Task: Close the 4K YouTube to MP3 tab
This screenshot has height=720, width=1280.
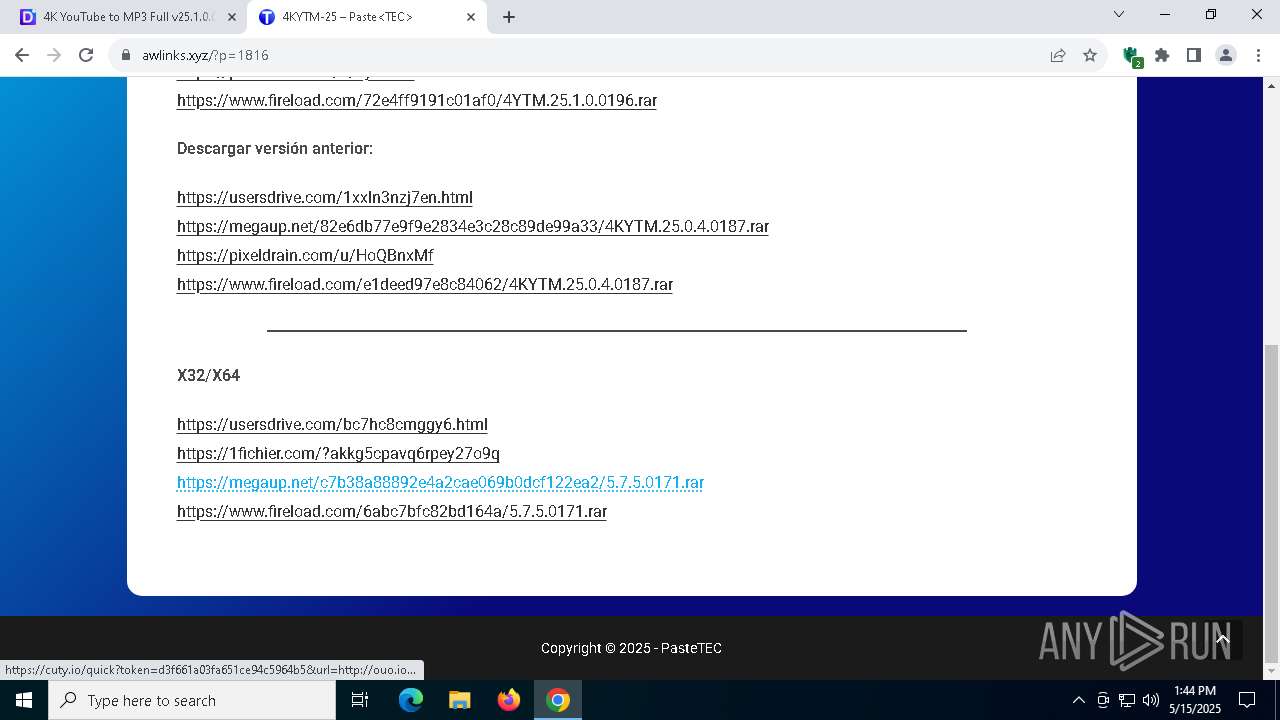Action: click(232, 17)
